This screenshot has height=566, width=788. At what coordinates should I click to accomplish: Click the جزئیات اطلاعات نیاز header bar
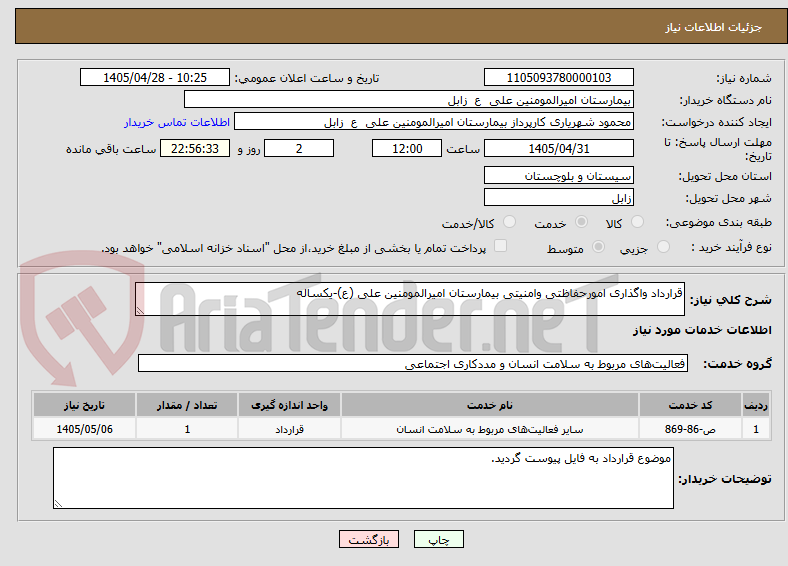[401, 26]
